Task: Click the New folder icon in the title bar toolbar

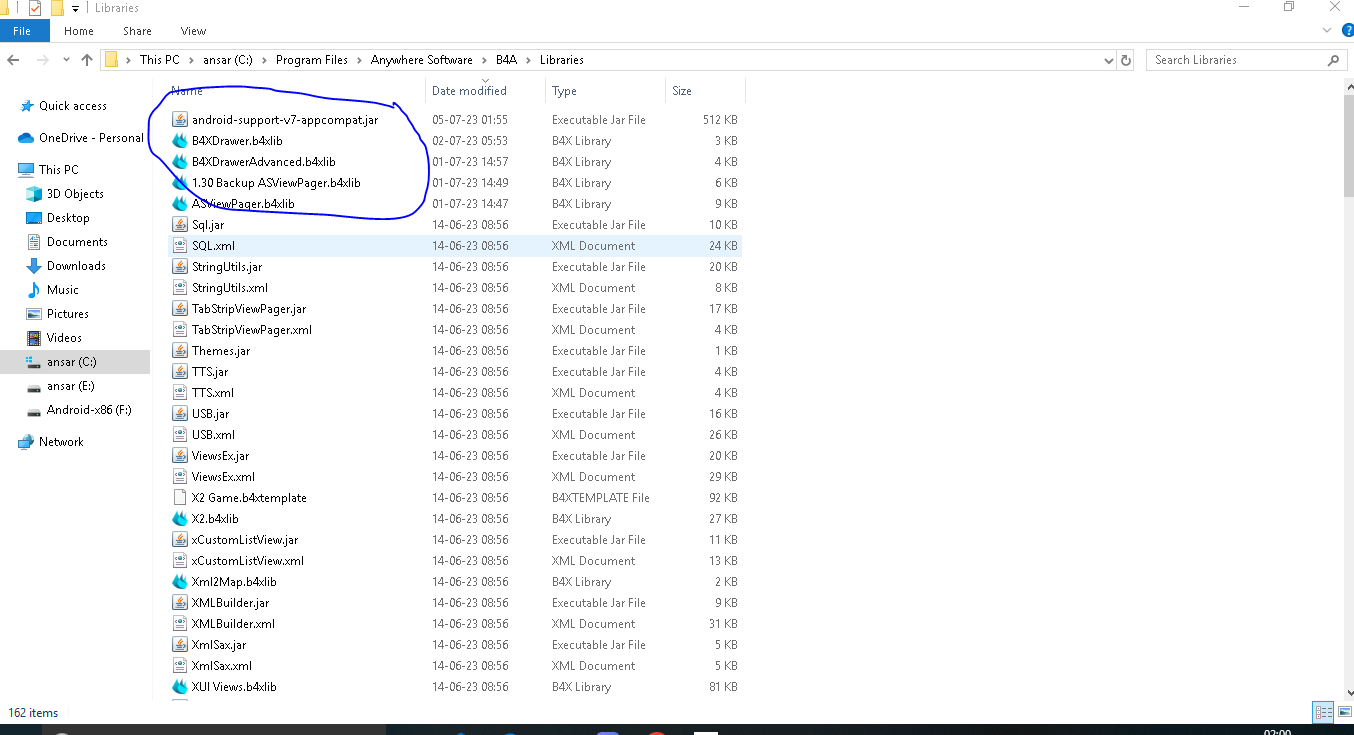Action: (56, 8)
